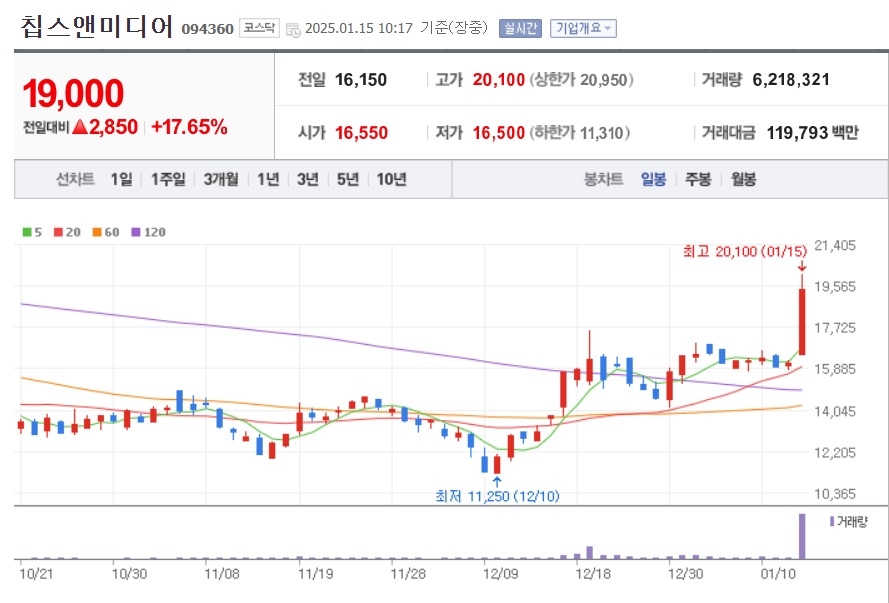Screen dimensions: 889x603
Task: Show the 3년 line chart
Action: coord(308,180)
